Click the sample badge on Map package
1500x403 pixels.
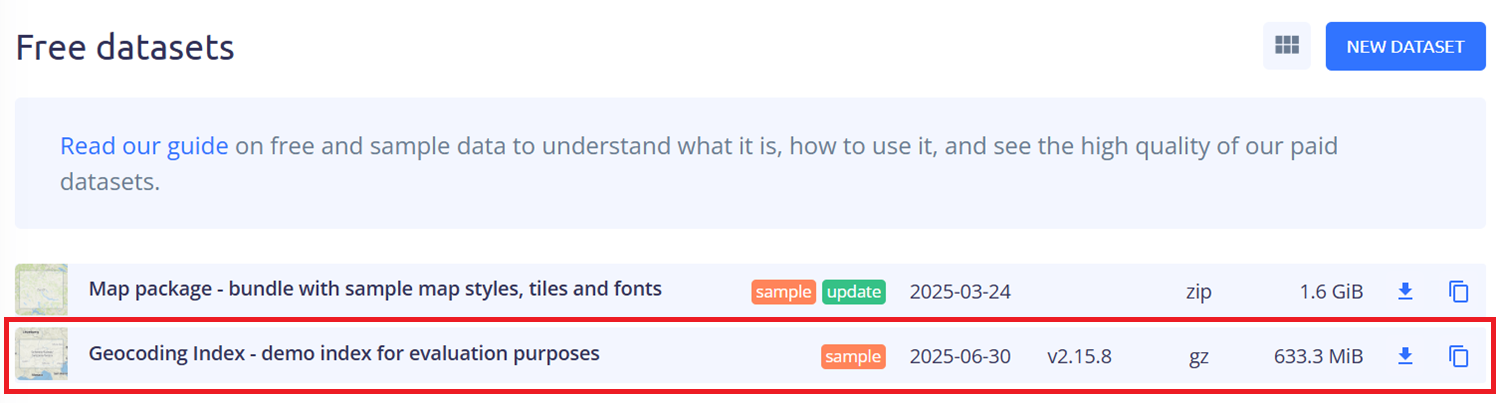(783, 292)
